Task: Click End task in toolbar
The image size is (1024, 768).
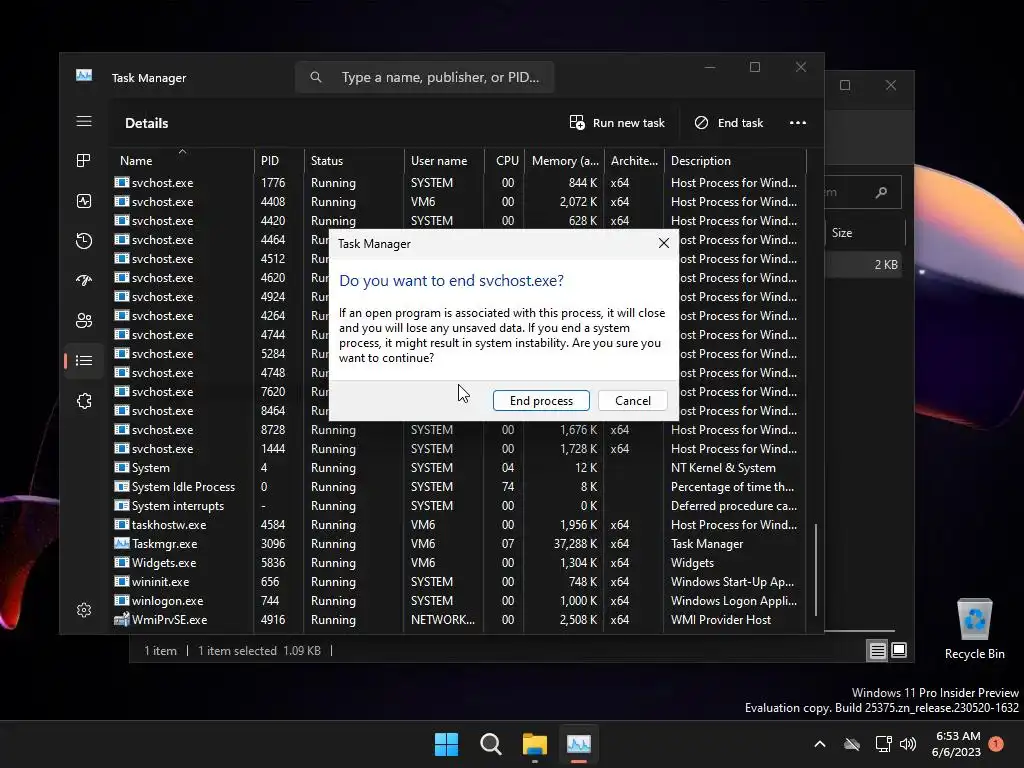Action: pyautogui.click(x=729, y=123)
